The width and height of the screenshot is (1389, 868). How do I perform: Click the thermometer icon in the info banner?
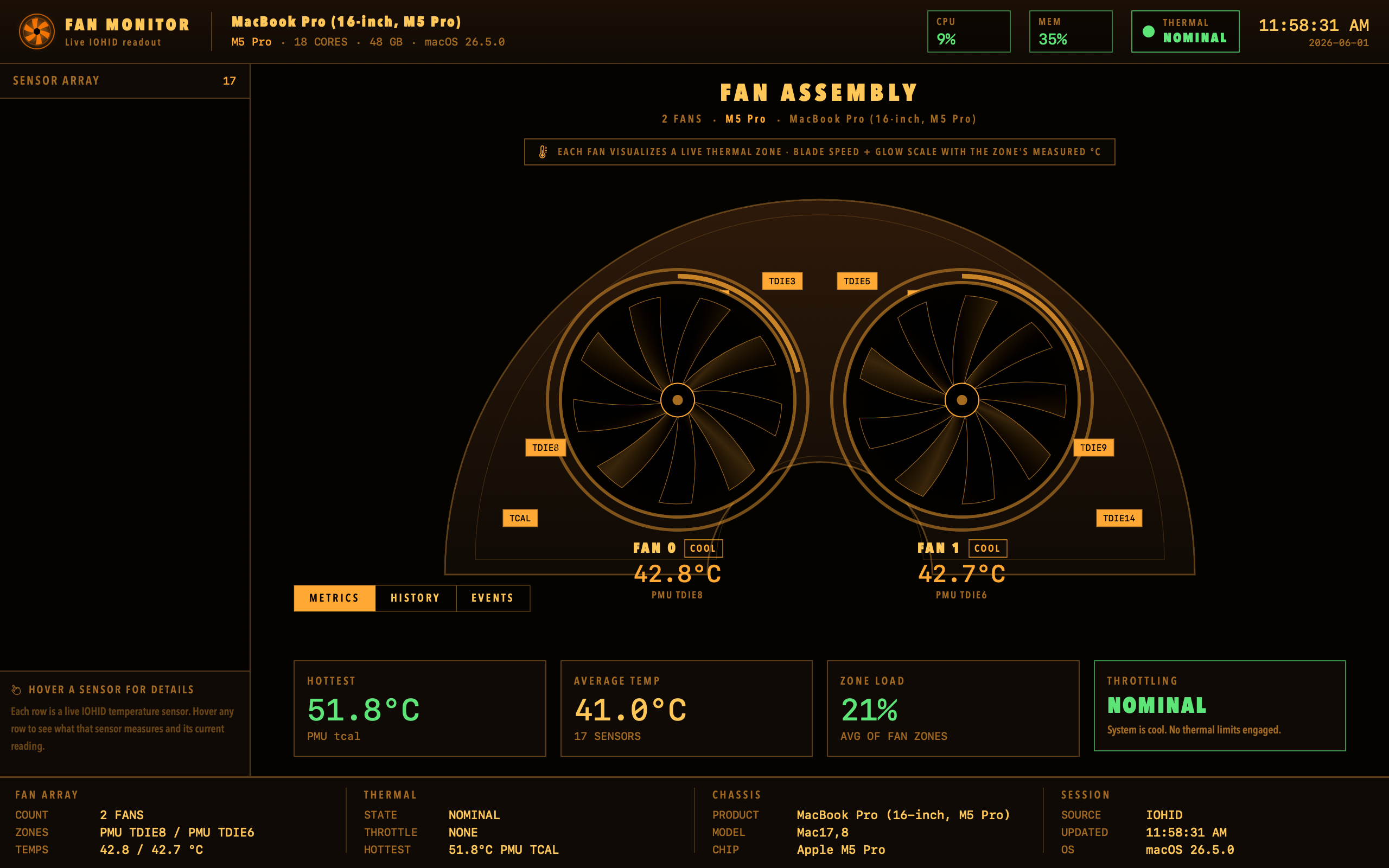coord(543,152)
